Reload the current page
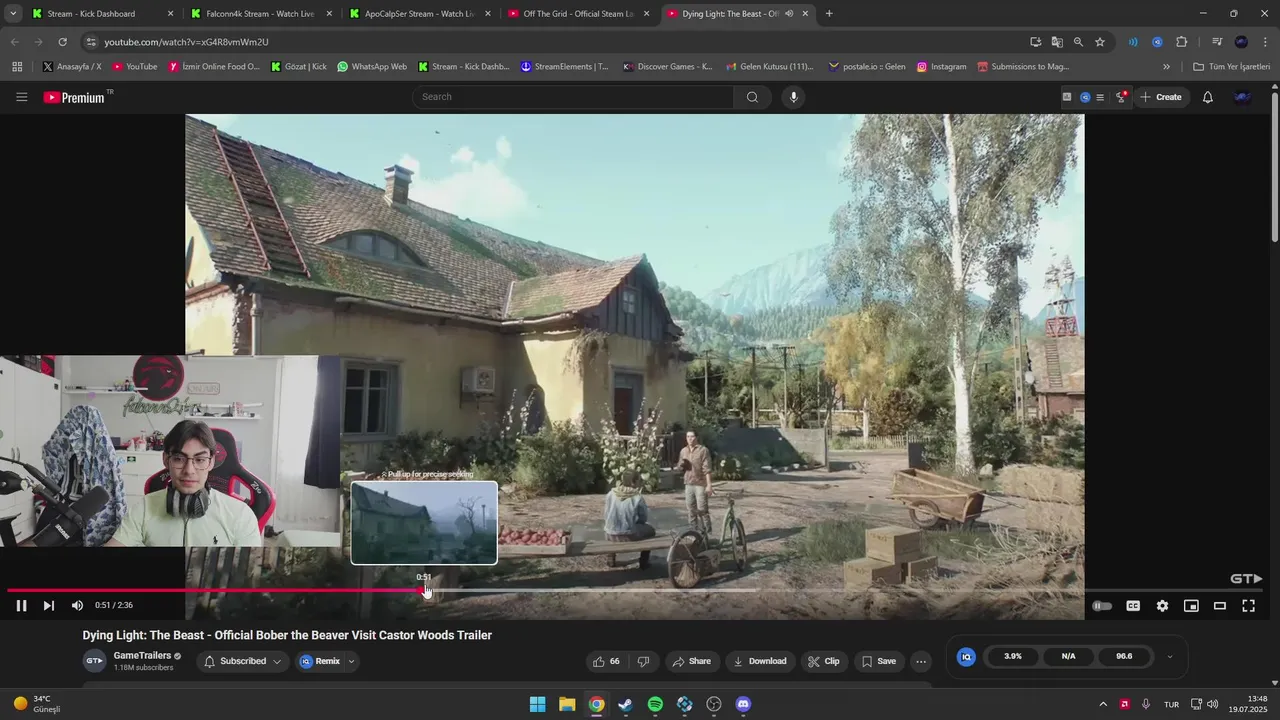This screenshot has width=1280, height=720. [62, 42]
